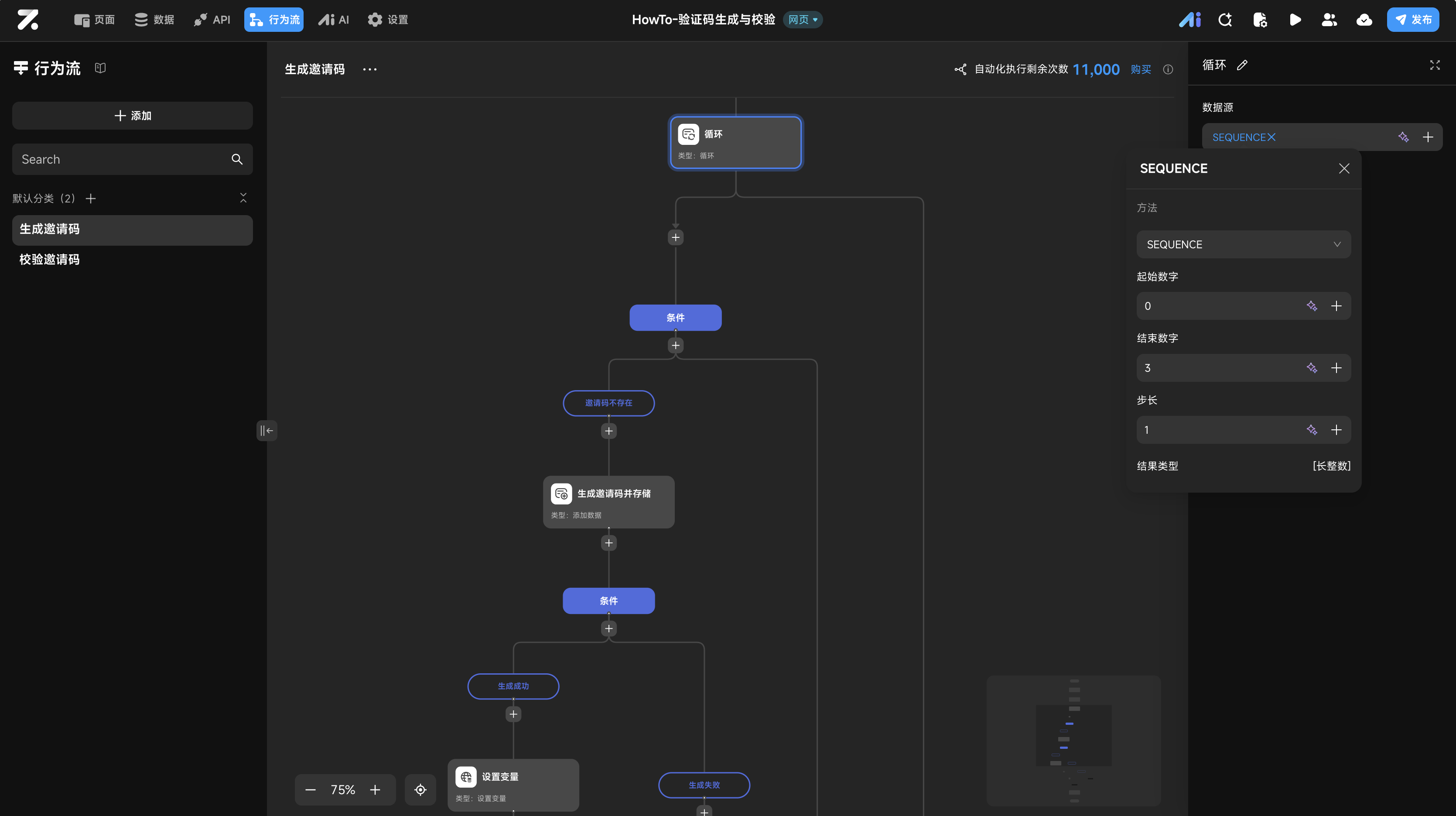The image size is (1456, 816).
Task: Click the play preview icon in top bar
Action: [1295, 20]
